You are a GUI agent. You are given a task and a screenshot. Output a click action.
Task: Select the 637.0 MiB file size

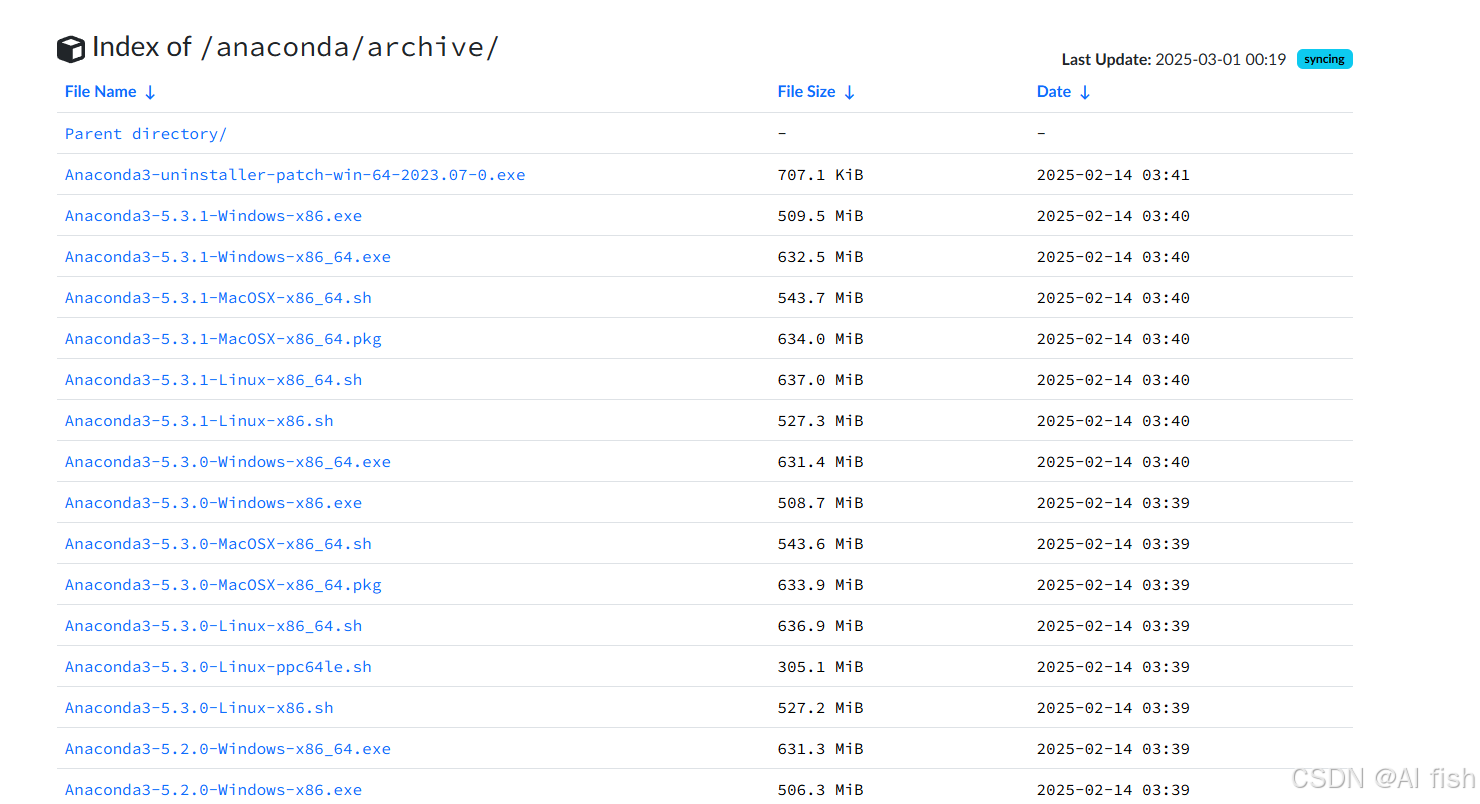point(820,380)
